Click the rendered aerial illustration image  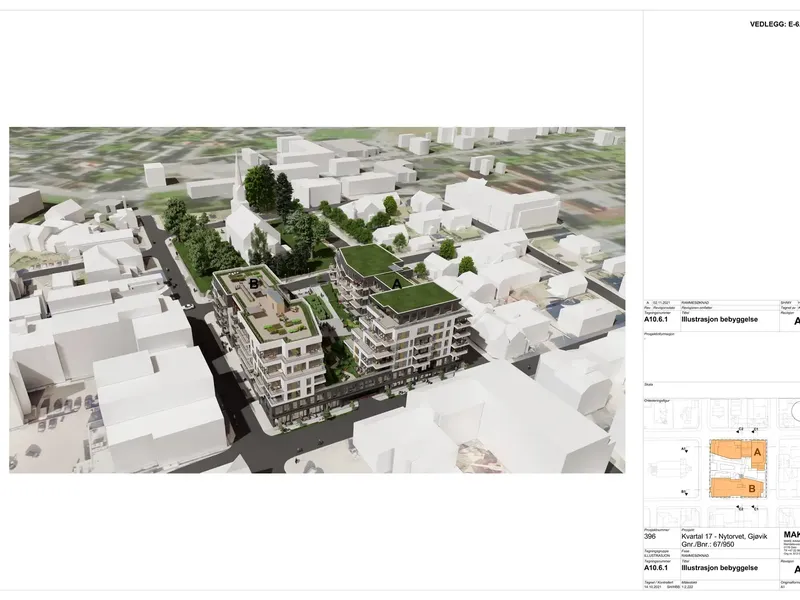[317, 299]
